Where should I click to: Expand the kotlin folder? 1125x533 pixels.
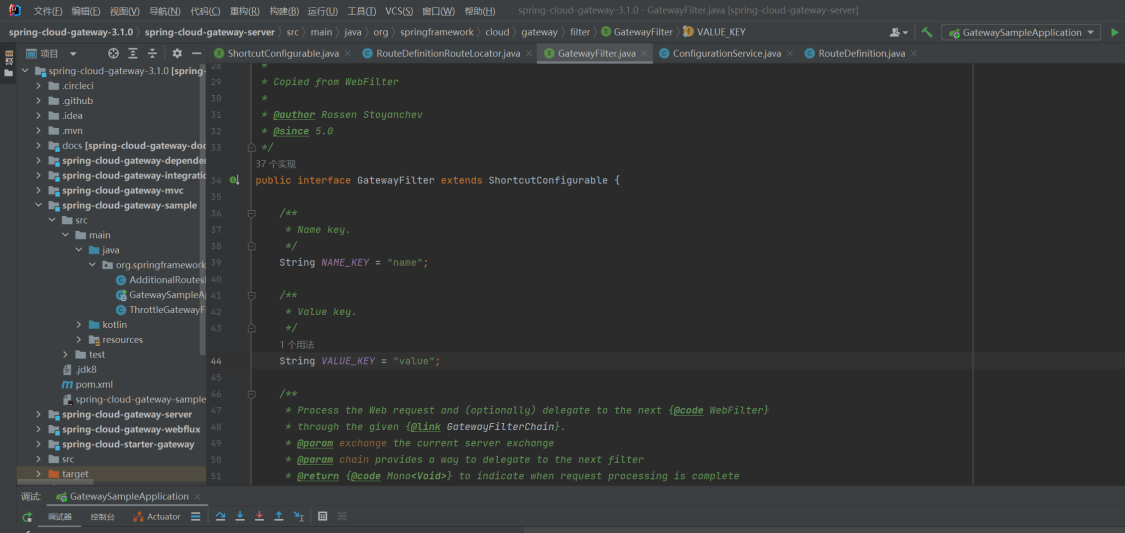pos(79,325)
